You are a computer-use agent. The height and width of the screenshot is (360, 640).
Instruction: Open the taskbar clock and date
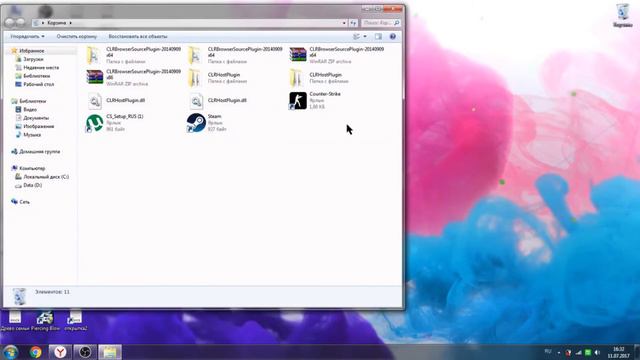point(619,352)
